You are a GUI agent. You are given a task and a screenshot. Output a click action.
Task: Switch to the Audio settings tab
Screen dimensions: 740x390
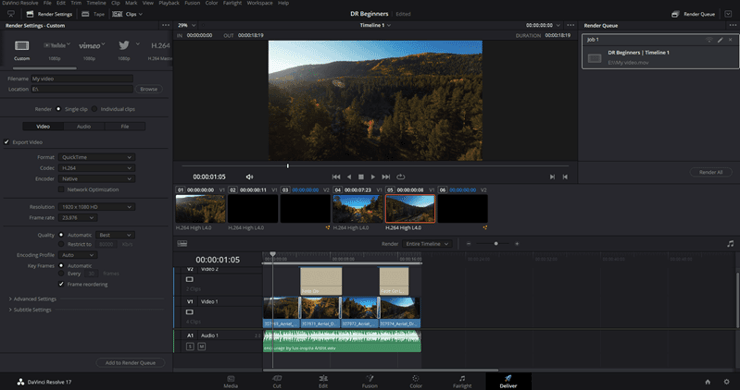pos(84,127)
